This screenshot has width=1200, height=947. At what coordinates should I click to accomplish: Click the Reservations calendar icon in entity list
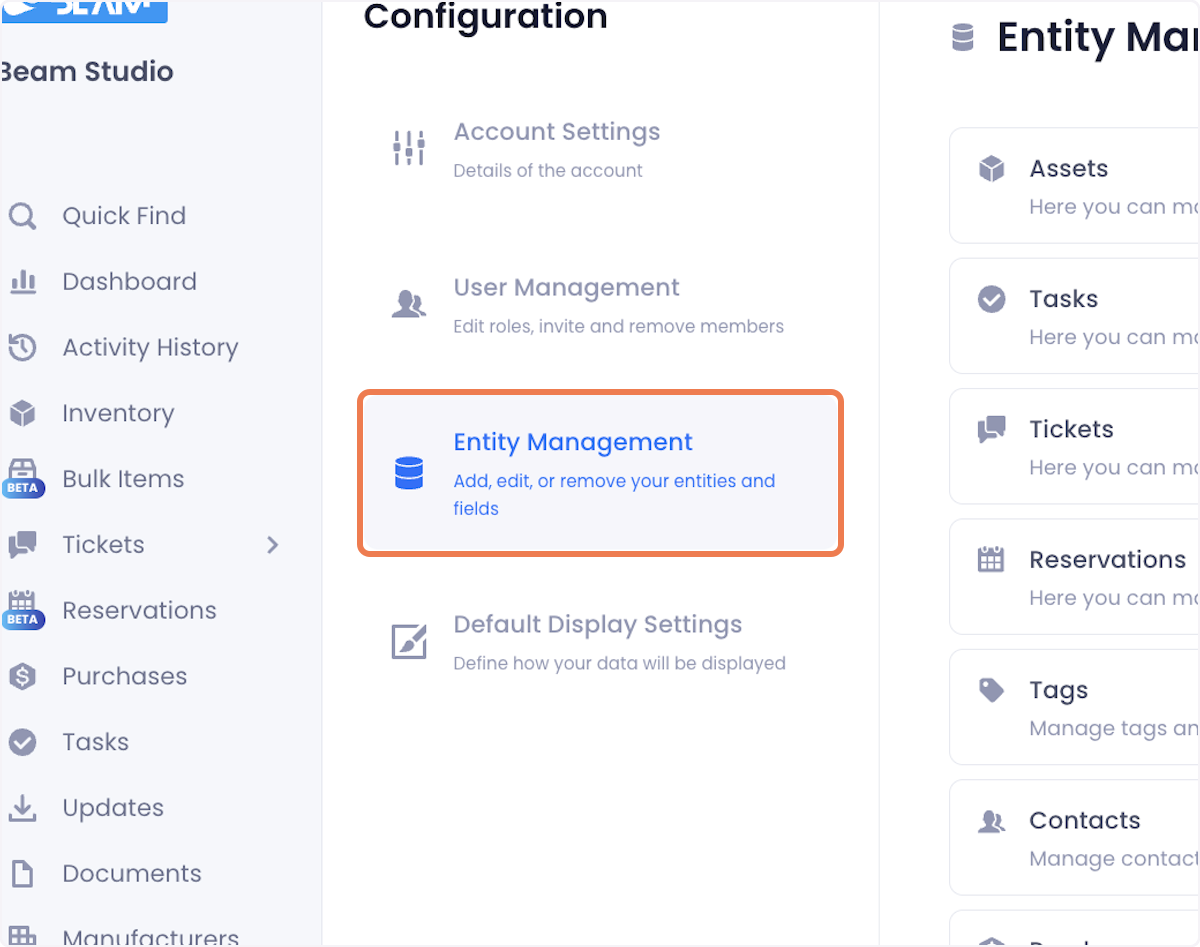[991, 560]
